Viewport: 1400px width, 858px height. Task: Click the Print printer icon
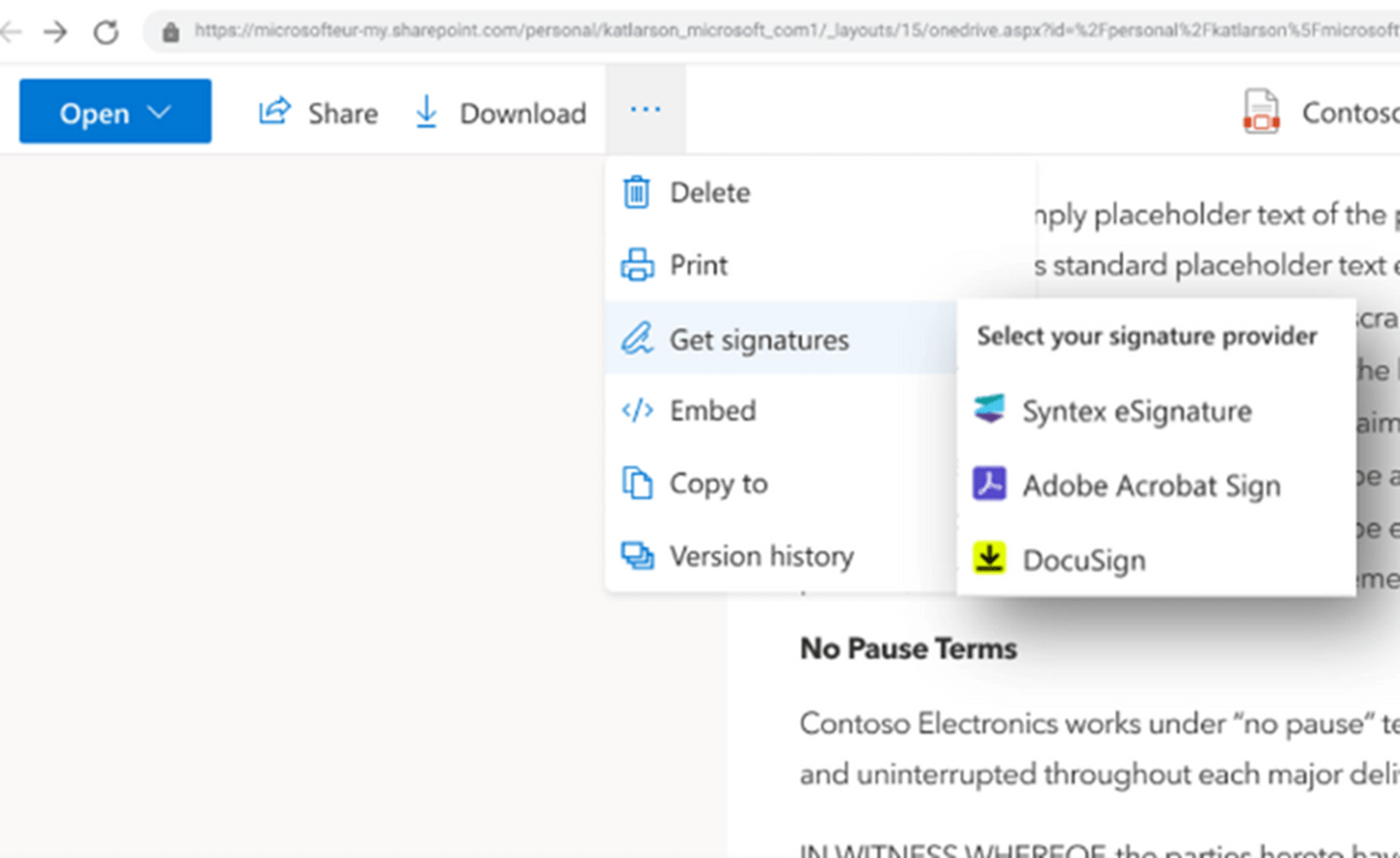pyautogui.click(x=637, y=264)
